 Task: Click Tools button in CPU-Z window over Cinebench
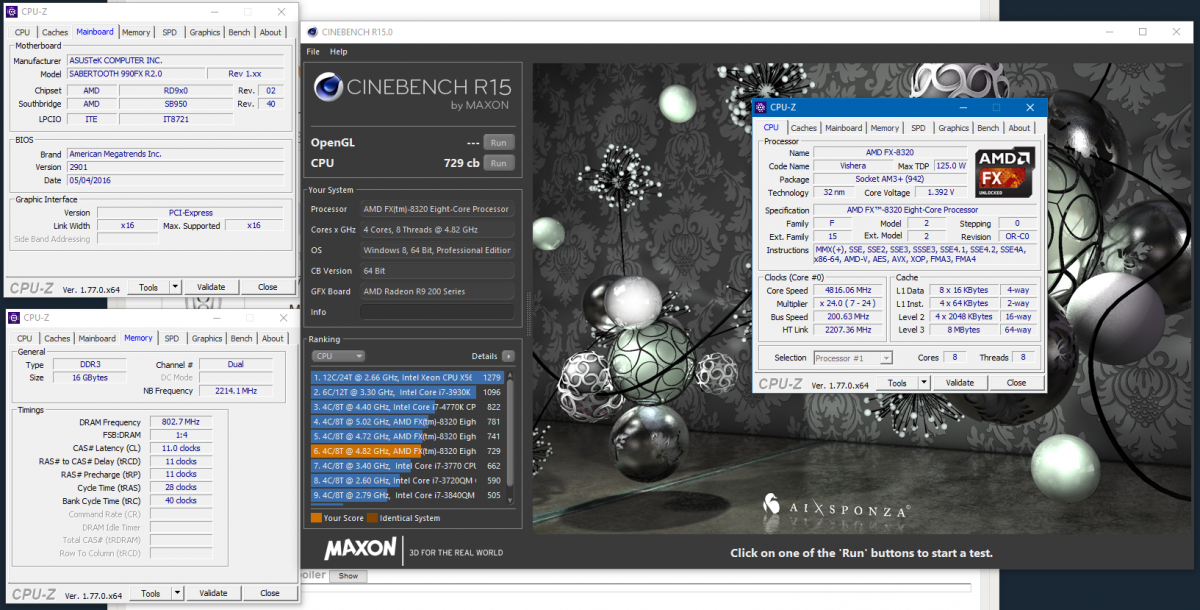point(897,383)
